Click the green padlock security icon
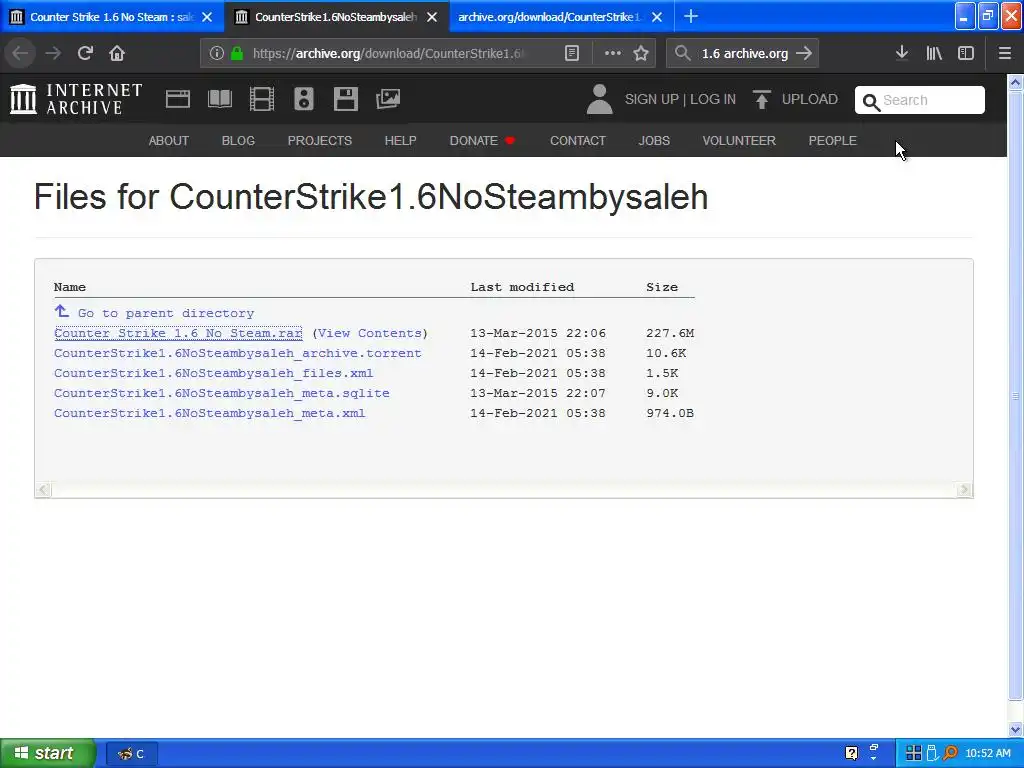The width and height of the screenshot is (1024, 768). pyautogui.click(x=237, y=54)
